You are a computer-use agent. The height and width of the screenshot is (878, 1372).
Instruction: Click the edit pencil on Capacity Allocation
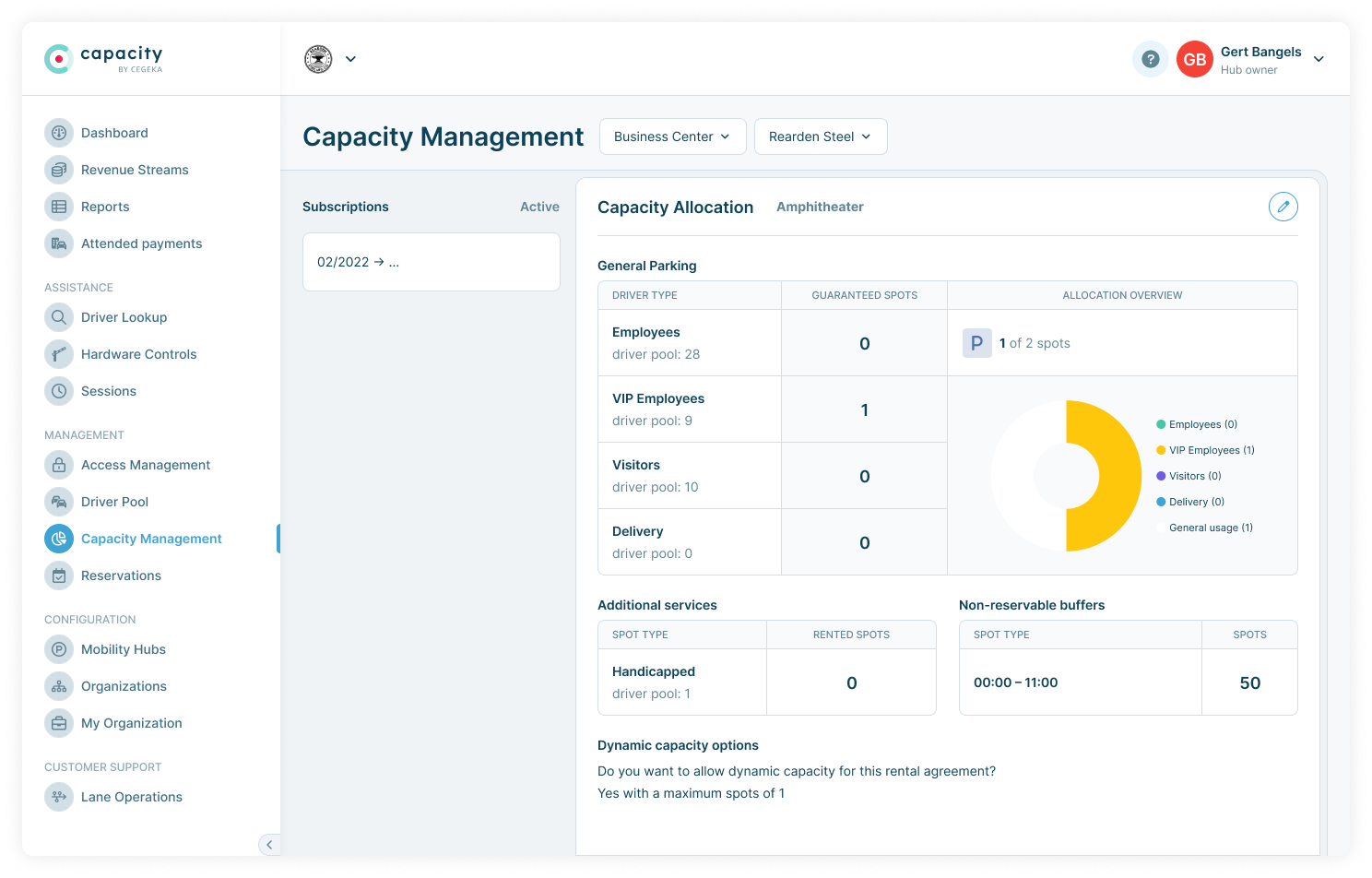point(1283,207)
